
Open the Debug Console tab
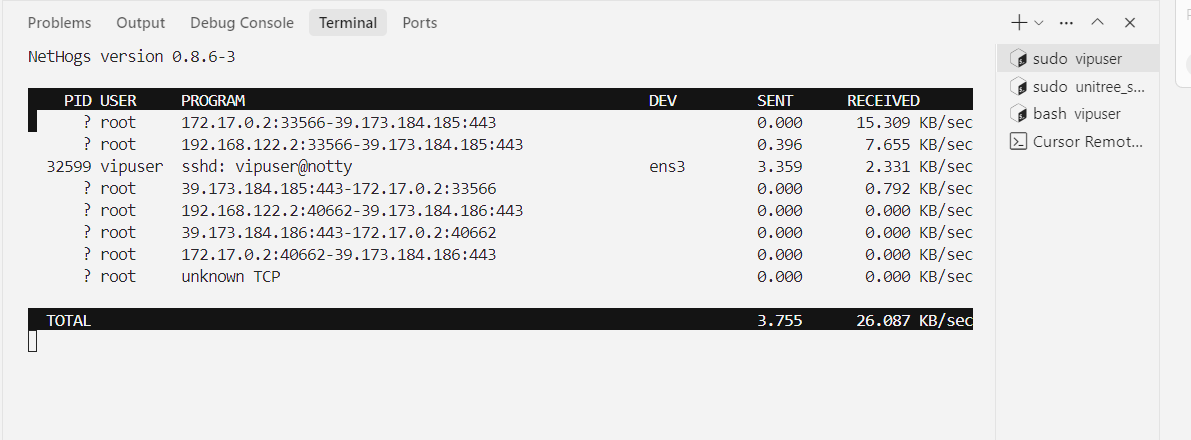coord(242,23)
